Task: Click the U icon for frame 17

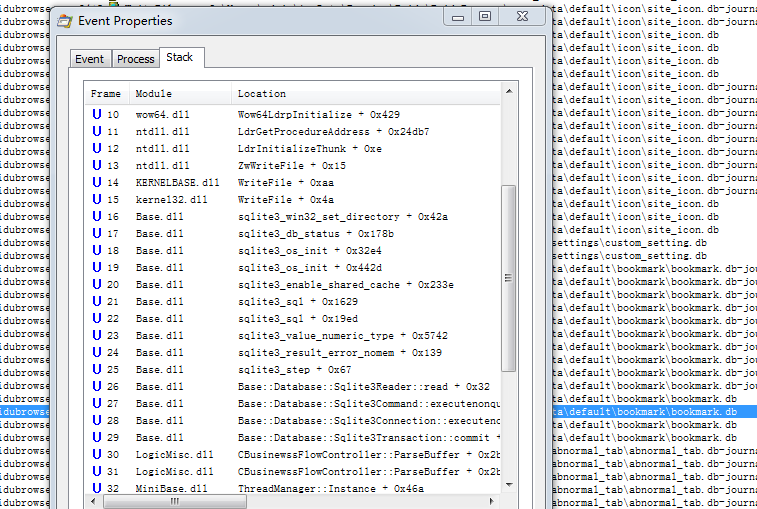Action: (x=97, y=233)
